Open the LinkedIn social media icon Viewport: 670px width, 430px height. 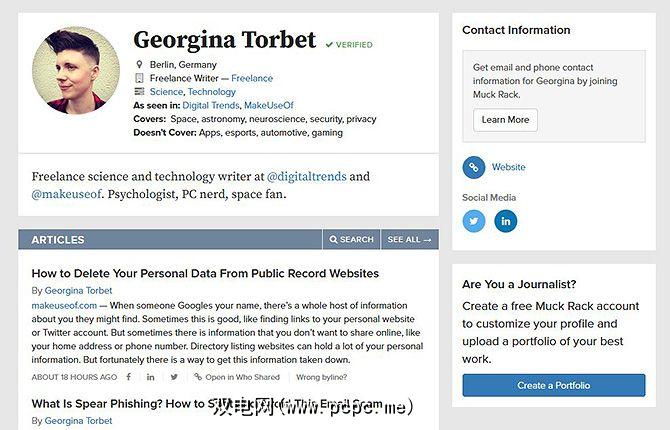pos(506,220)
